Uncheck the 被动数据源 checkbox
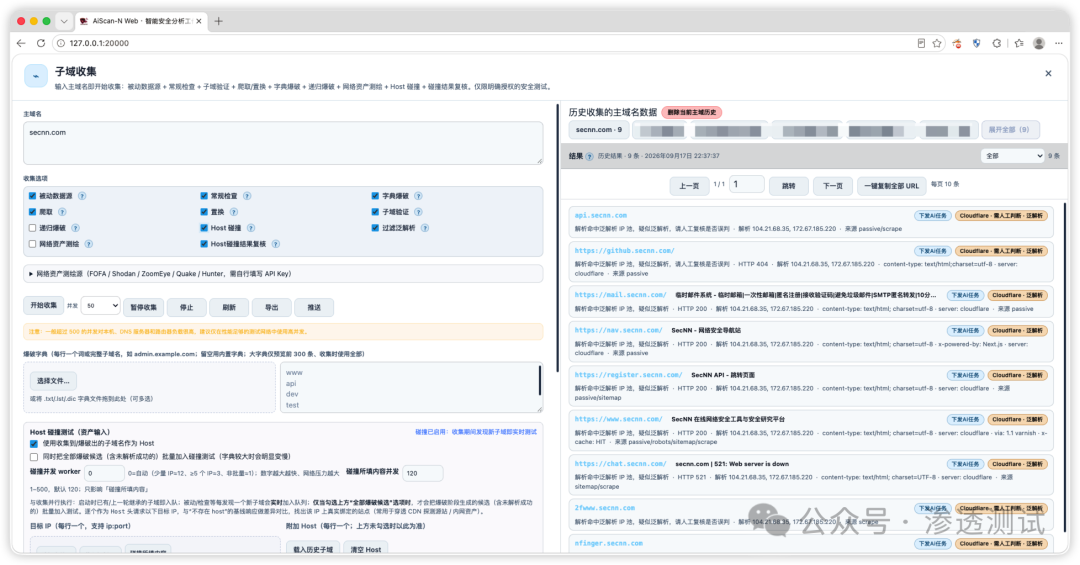This screenshot has height=565, width=1080. [32, 196]
